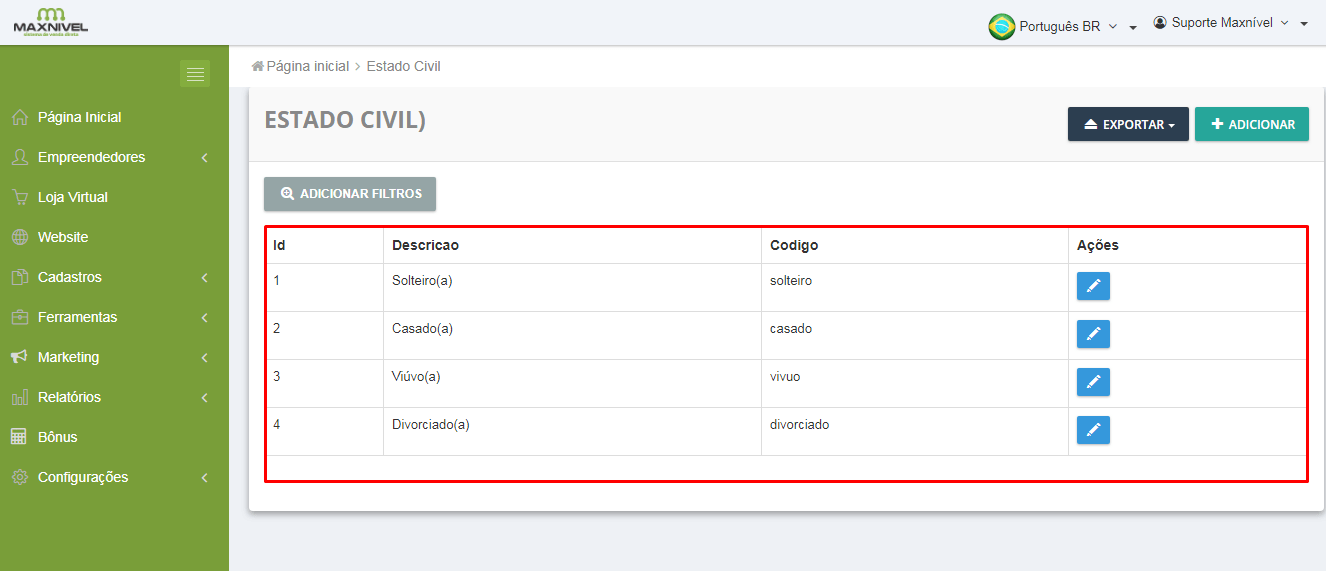Viewport: 1326px width, 571px height.
Task: Go to Página inicial breadcrumb link
Action: (307, 66)
